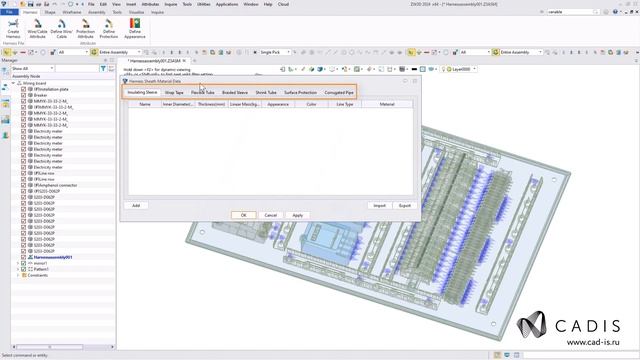640x360 pixels.
Task: Open the Attributes menu
Action: (x=150, y=4)
